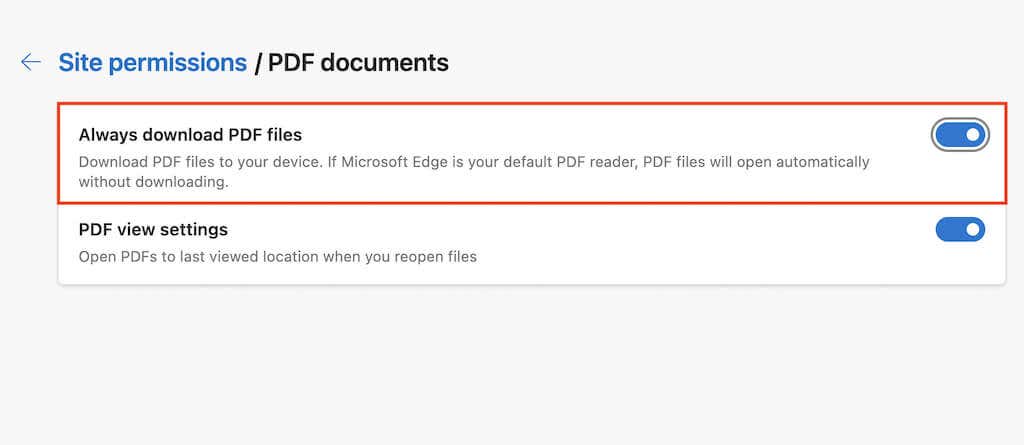Click the word "Site" in the breadcrumb
The image size is (1024, 445).
click(x=79, y=62)
